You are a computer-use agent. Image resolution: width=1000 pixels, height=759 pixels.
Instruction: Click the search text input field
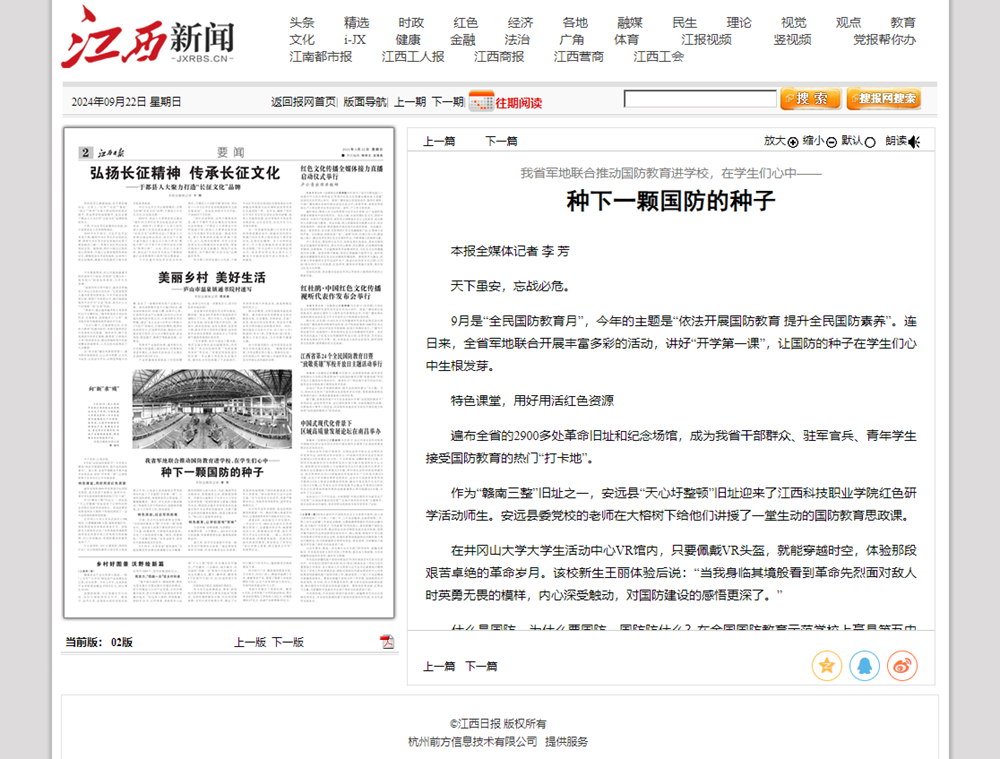pos(700,99)
